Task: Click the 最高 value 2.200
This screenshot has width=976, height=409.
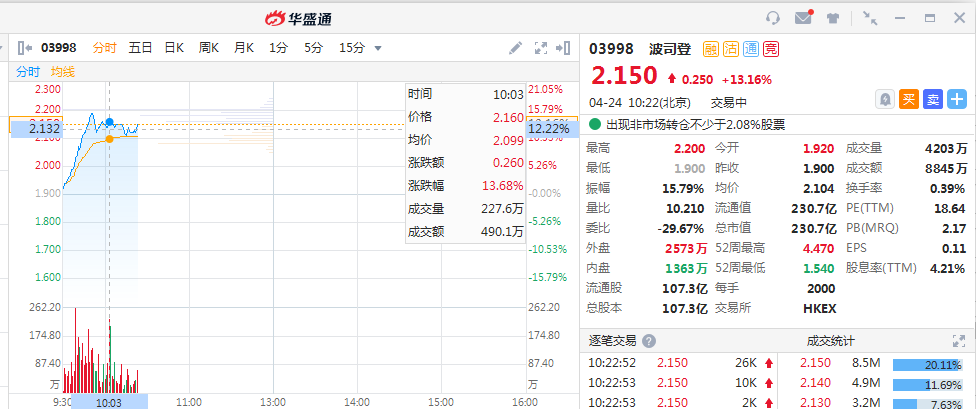Action: click(x=689, y=149)
